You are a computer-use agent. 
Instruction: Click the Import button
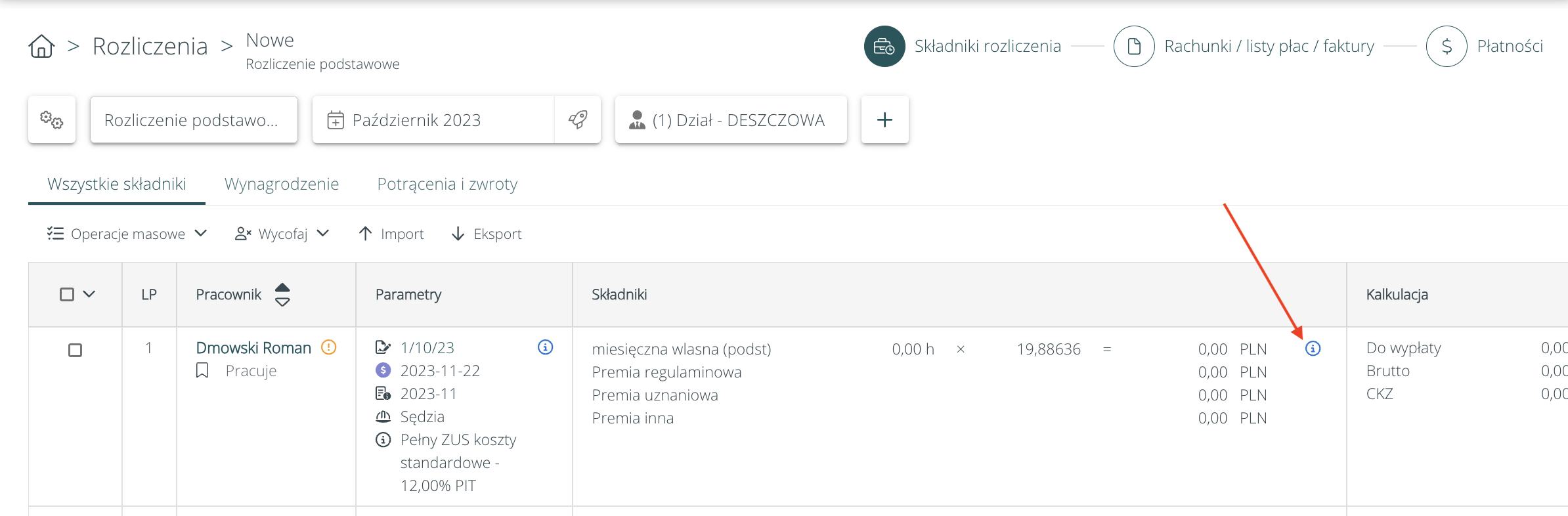391,234
